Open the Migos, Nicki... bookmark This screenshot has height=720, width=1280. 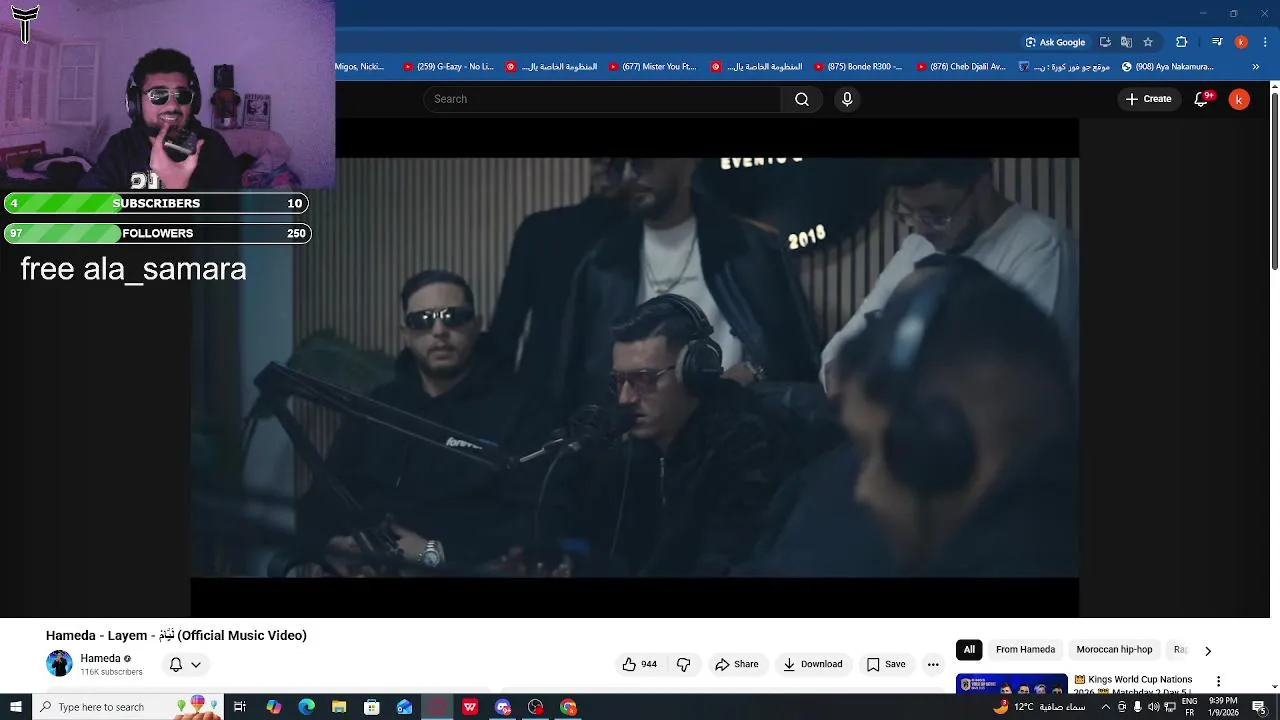tap(360, 67)
